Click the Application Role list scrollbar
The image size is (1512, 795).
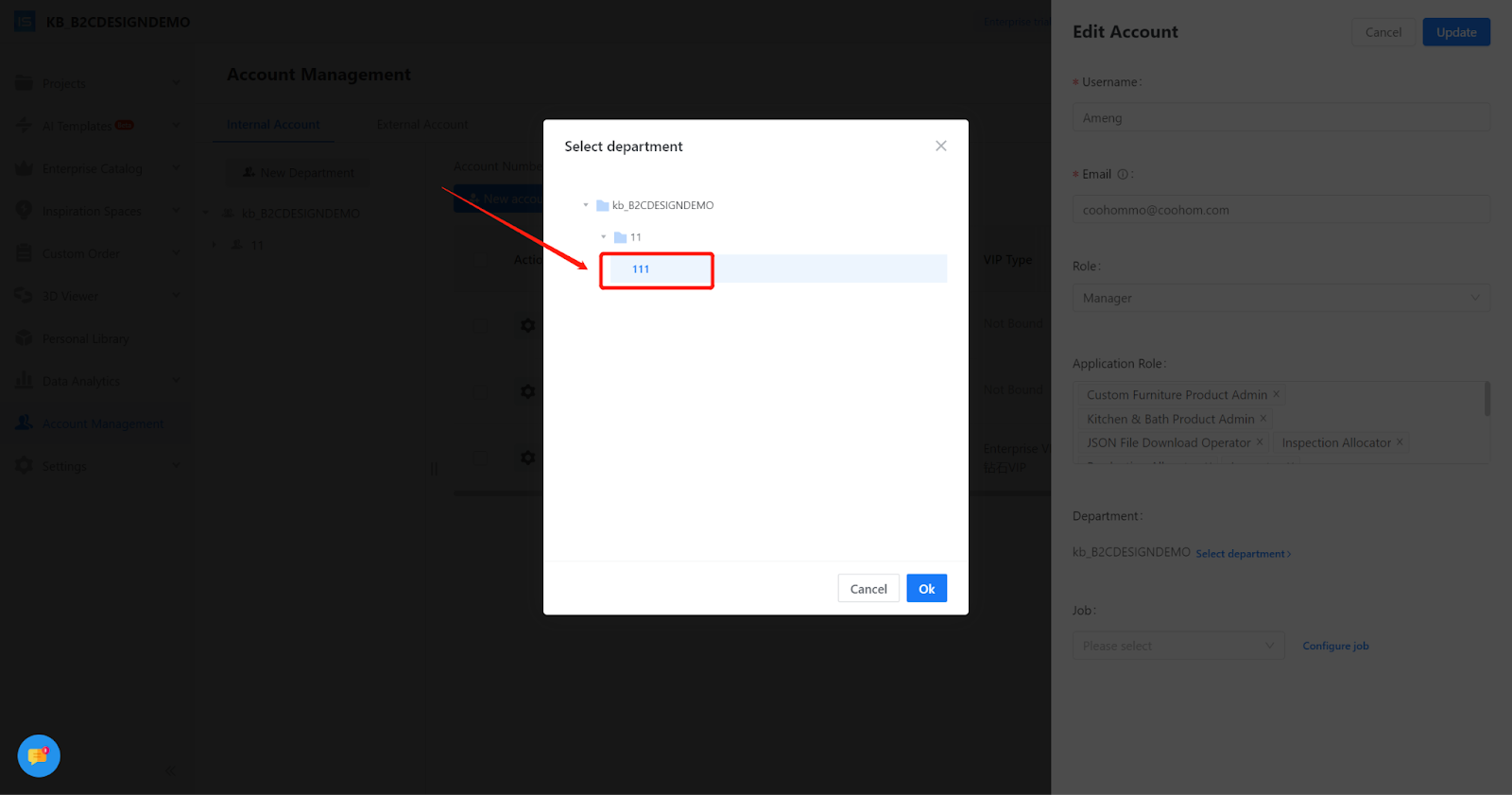tap(1486, 399)
